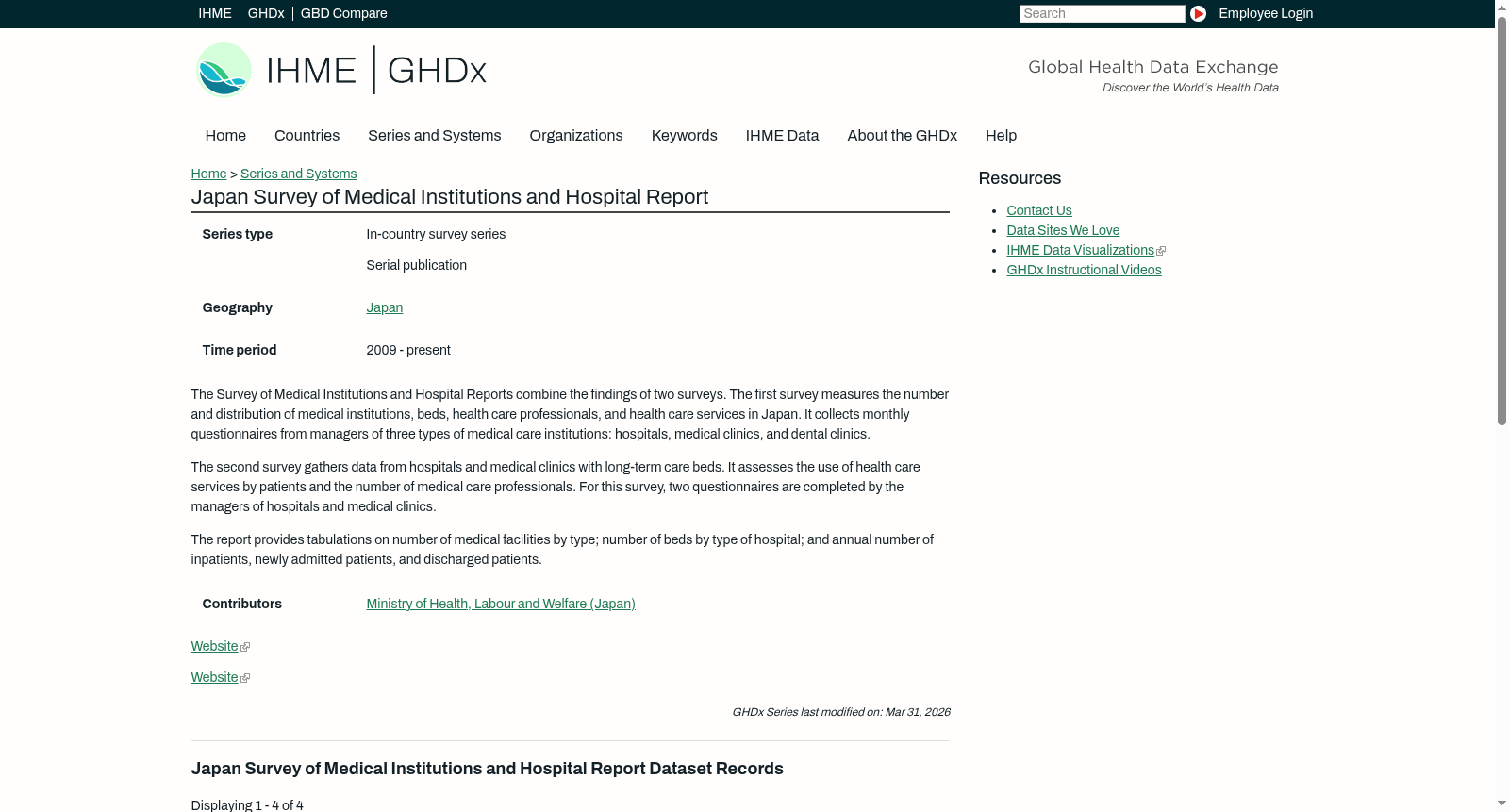Open GHDx Instructional Videos link
The width and height of the screenshot is (1509, 812).
1084,270
